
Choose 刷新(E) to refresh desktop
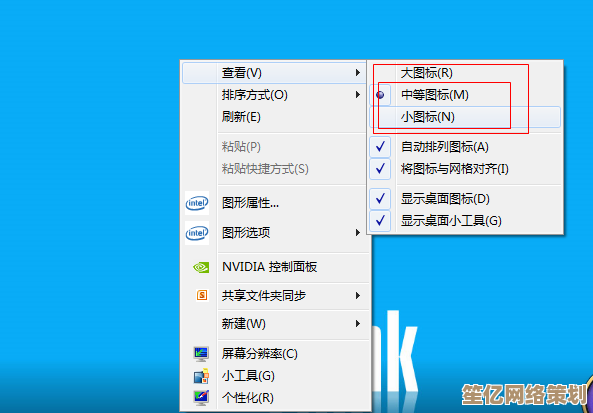coord(274,116)
